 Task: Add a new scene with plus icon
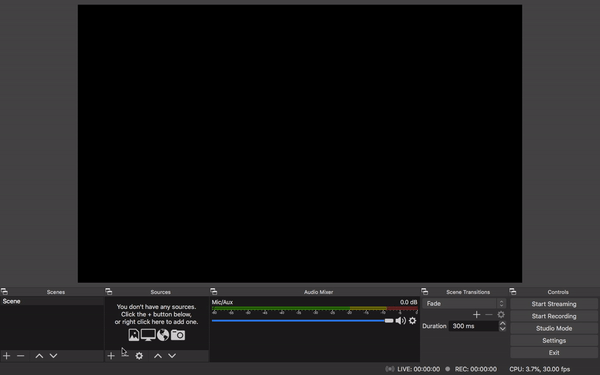pyautogui.click(x=7, y=356)
